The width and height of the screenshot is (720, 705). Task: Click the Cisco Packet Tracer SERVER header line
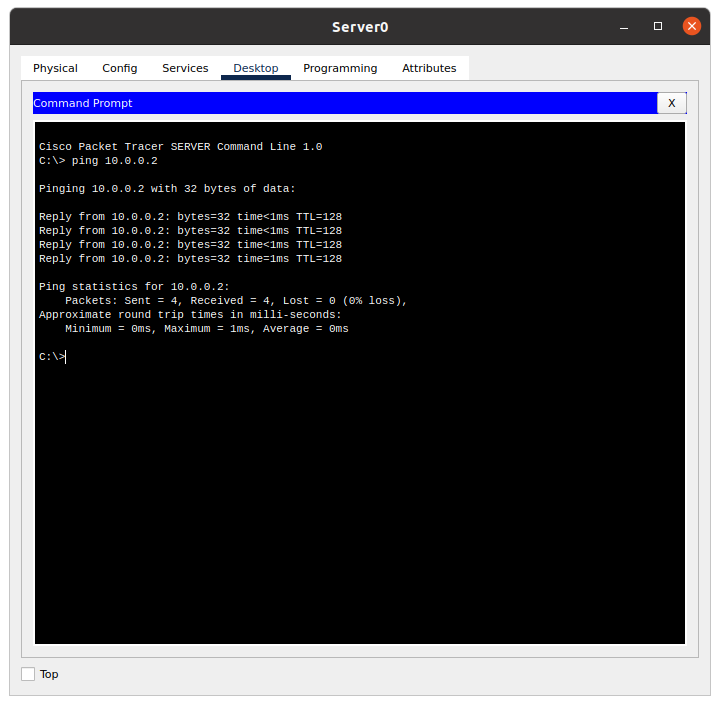180,146
